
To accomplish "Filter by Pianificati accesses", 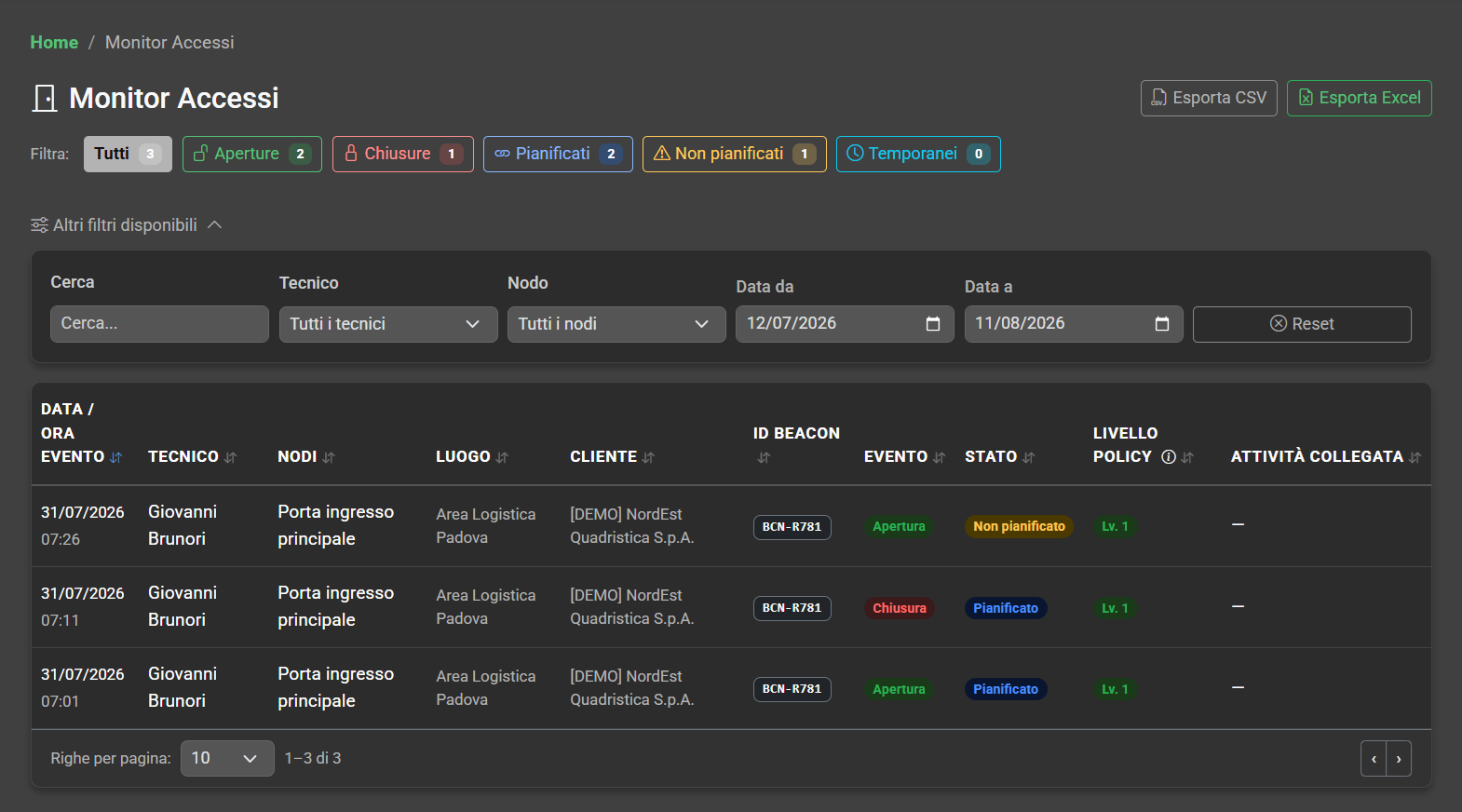I will tap(558, 154).
